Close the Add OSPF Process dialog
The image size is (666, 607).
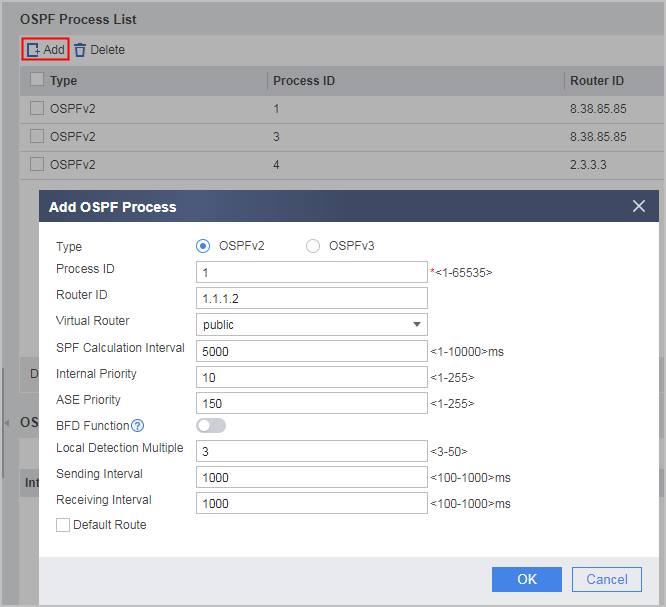(x=638, y=206)
